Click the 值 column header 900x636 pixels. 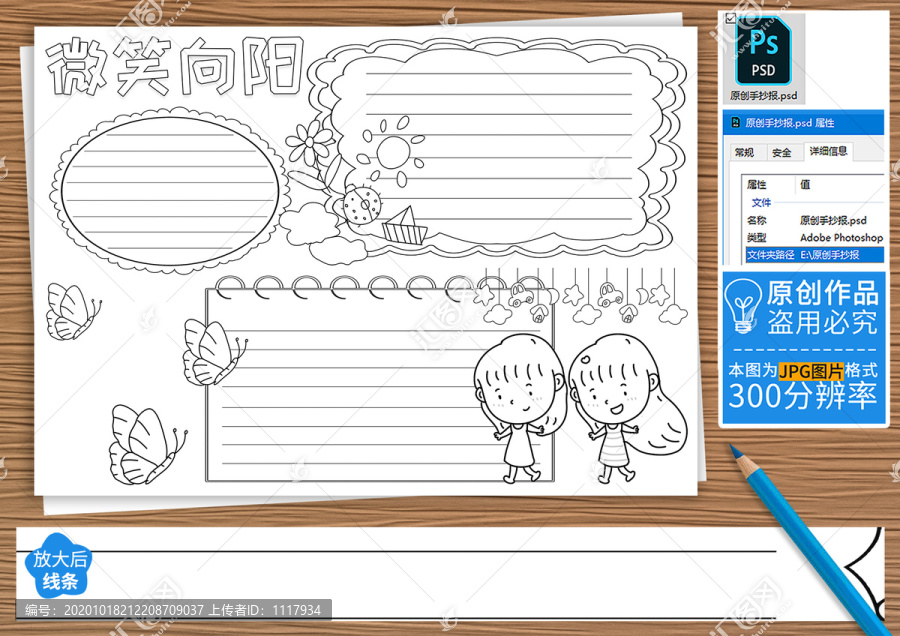[x=805, y=184]
